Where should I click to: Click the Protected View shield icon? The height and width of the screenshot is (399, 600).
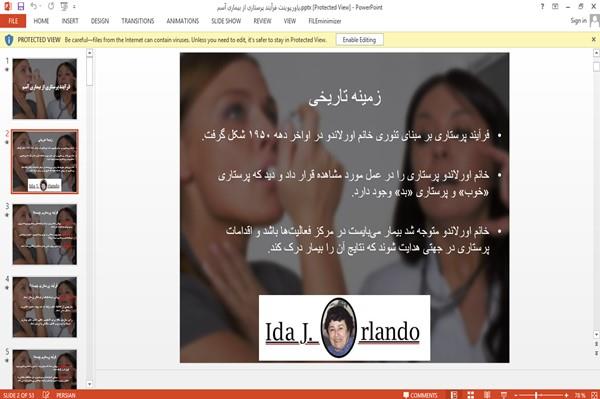click(x=9, y=40)
